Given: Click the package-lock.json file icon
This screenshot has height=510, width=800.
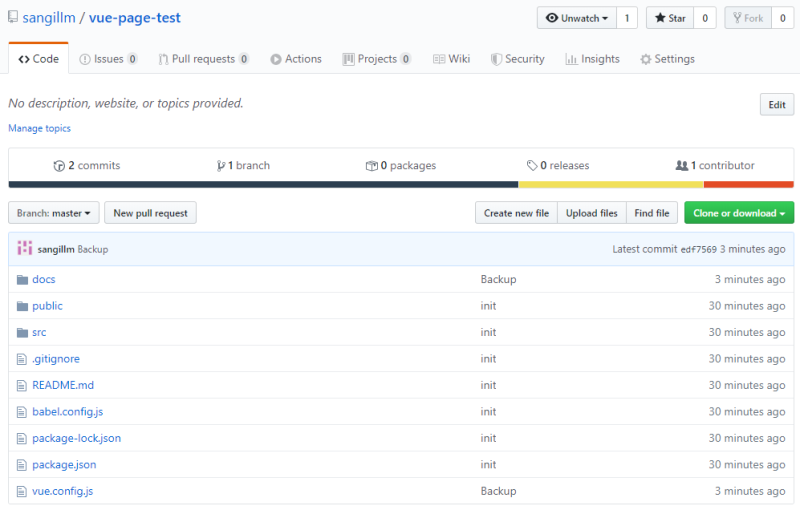Looking at the screenshot, I should click(x=21, y=439).
